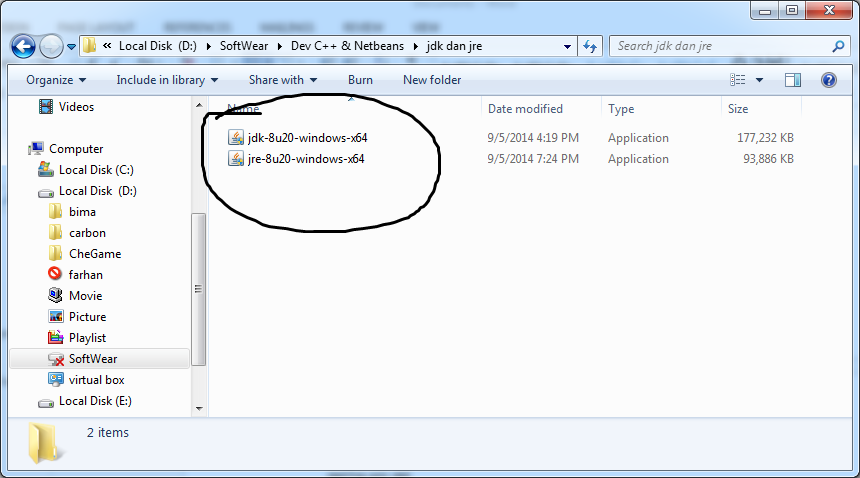Expand arrow after SoftWear breadcrumb

280,47
